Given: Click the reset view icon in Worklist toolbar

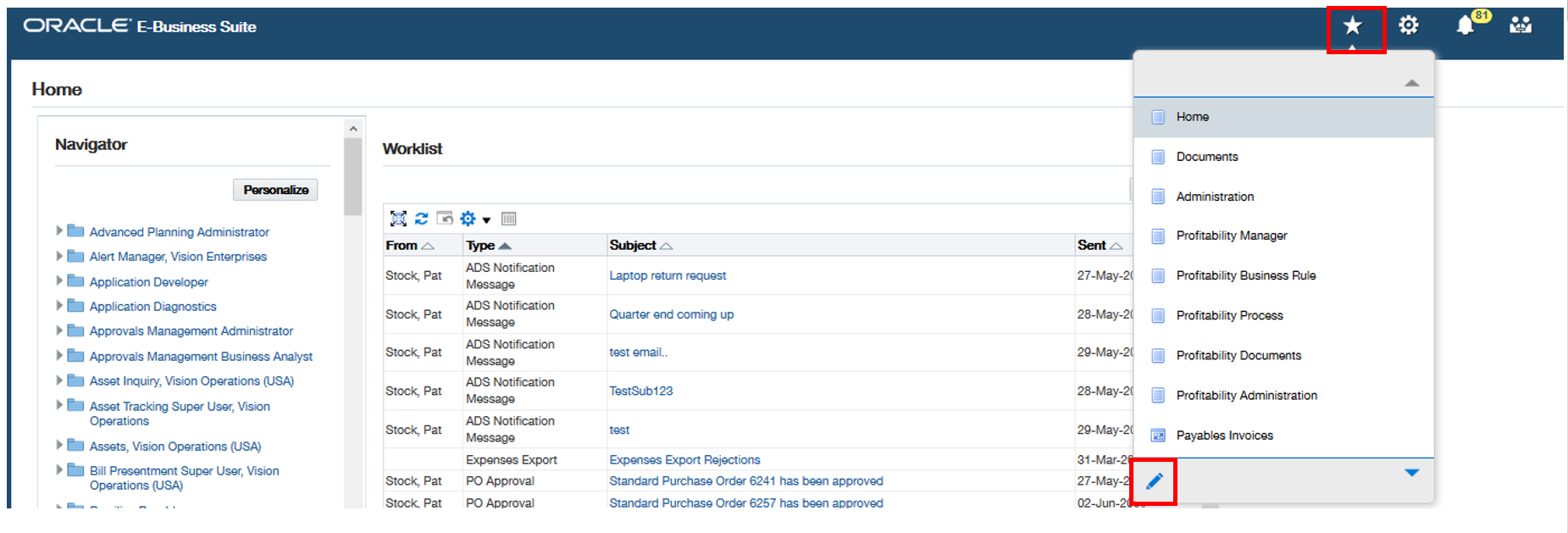Looking at the screenshot, I should (445, 219).
